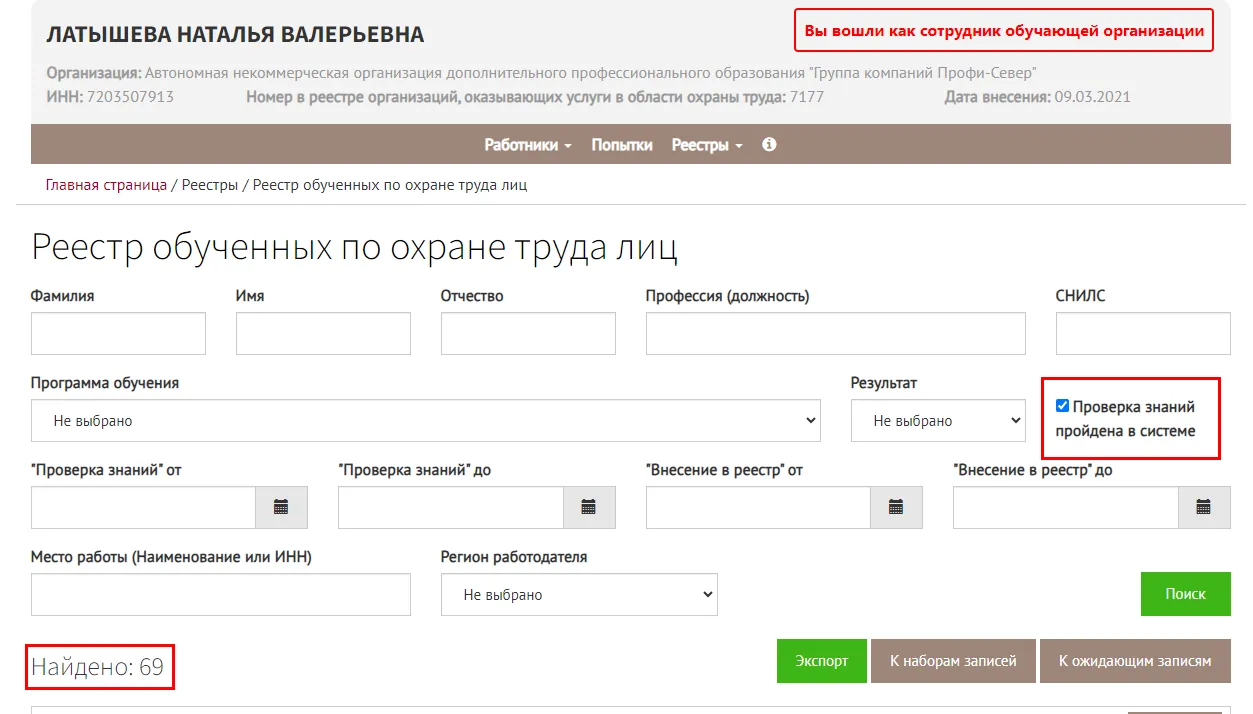The image size is (1253, 714).
Task: Go to Попытки in navigation bar
Action: pos(621,145)
